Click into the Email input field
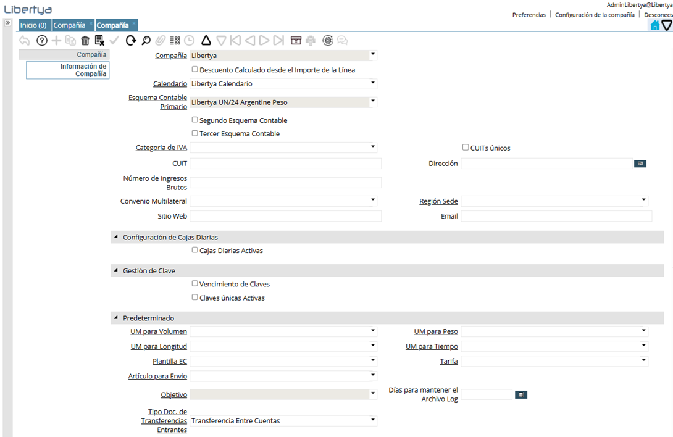Screen dimensions: 673x437 pos(557,216)
